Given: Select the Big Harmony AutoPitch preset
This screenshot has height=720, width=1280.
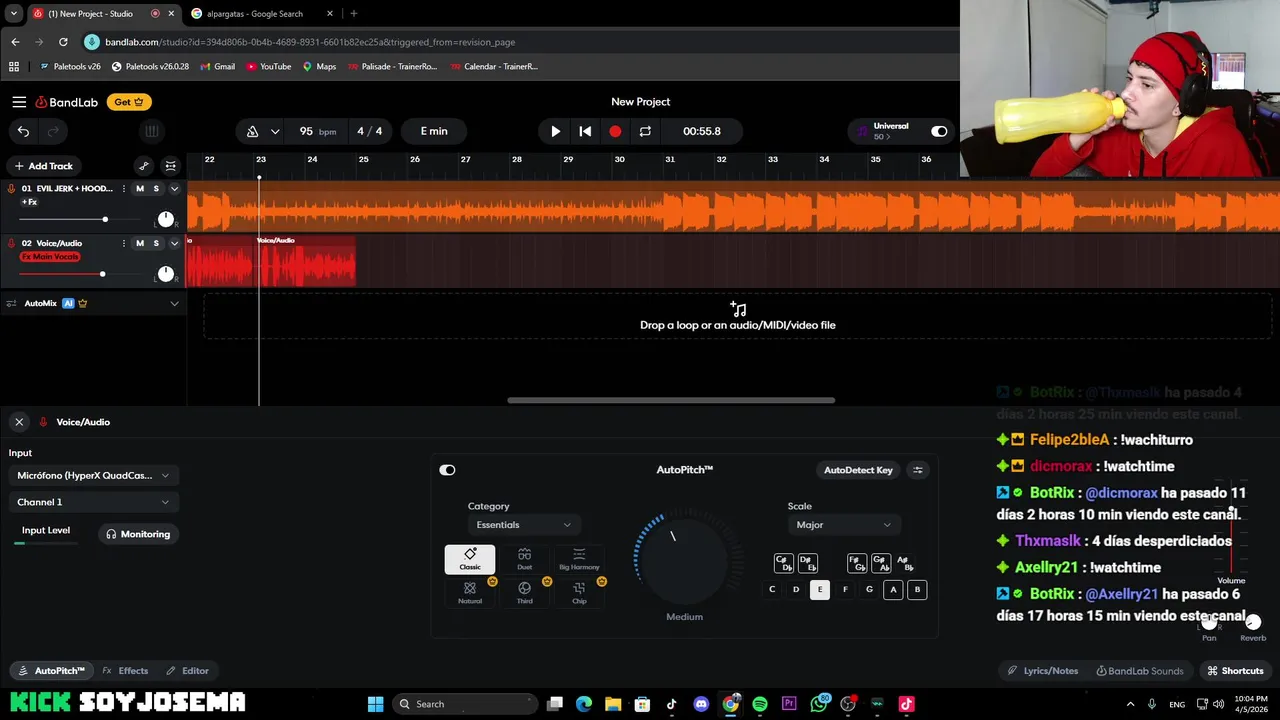Looking at the screenshot, I should point(579,559).
